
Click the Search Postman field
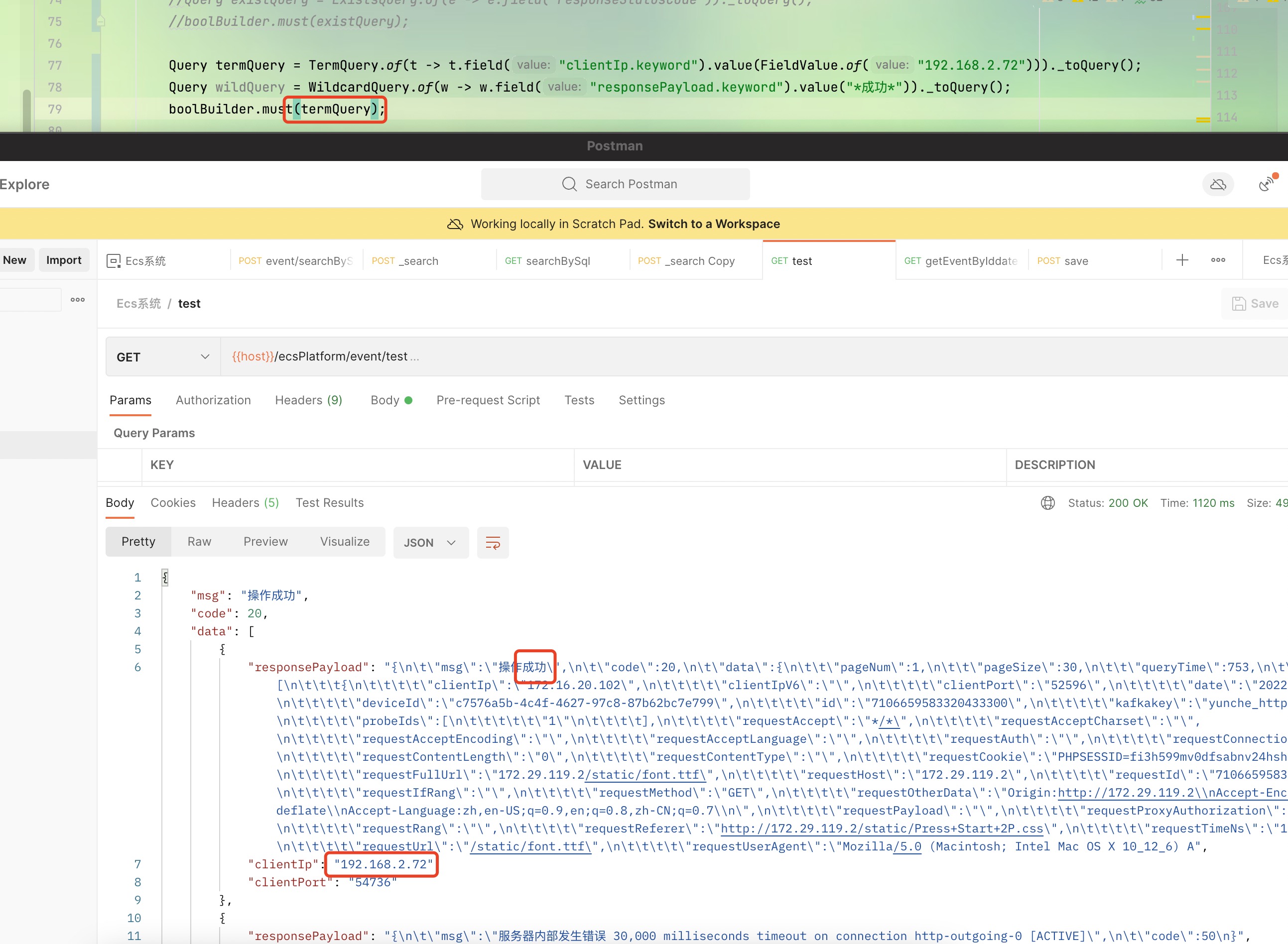615,184
